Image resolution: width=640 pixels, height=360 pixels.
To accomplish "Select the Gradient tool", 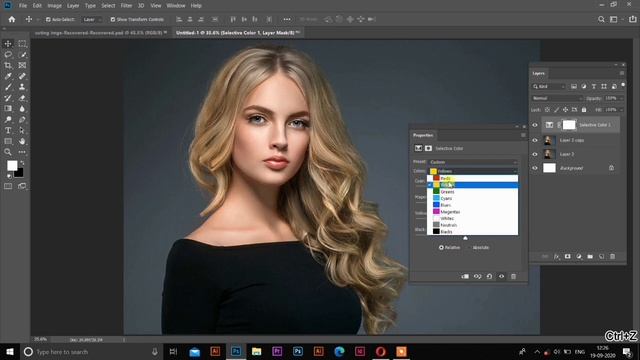I will tap(8, 109).
